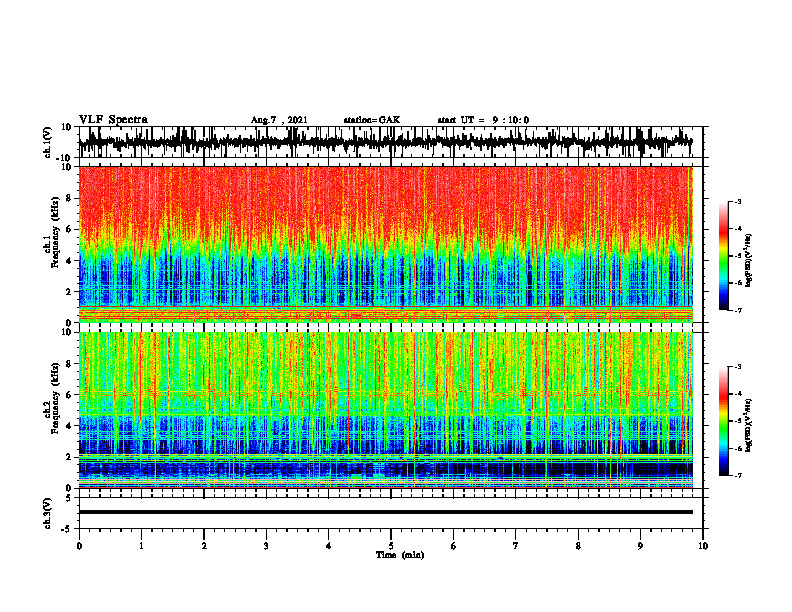The height and width of the screenshot is (612, 792).
Task: Select the "start UT = 9 : 10: 0" text
Action: click(x=483, y=120)
